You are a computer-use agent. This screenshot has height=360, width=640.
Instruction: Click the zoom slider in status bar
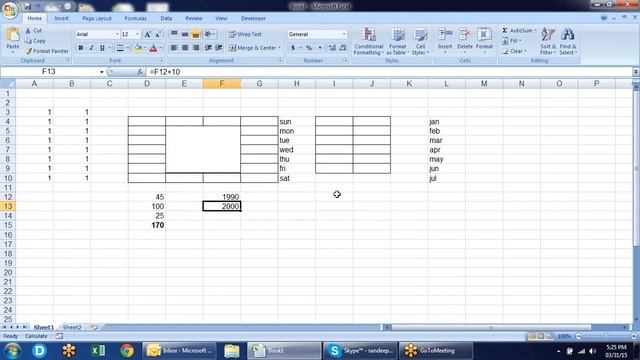pyautogui.click(x=605, y=336)
